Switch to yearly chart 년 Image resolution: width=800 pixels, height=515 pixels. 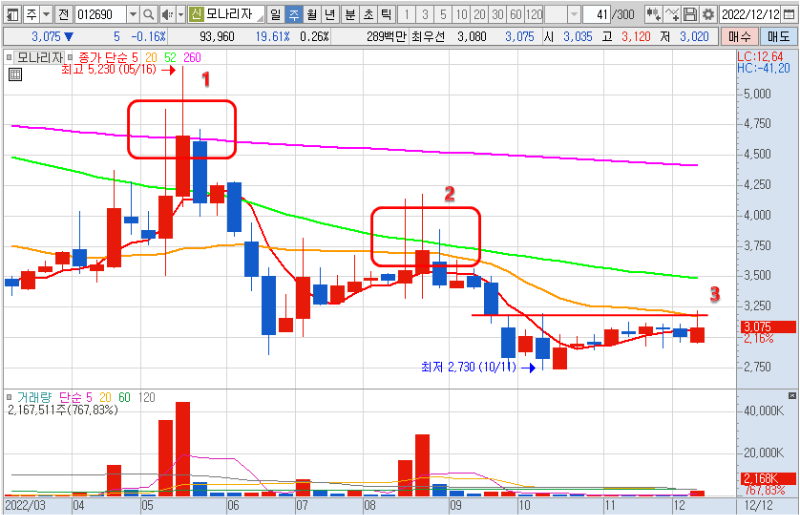pos(330,14)
